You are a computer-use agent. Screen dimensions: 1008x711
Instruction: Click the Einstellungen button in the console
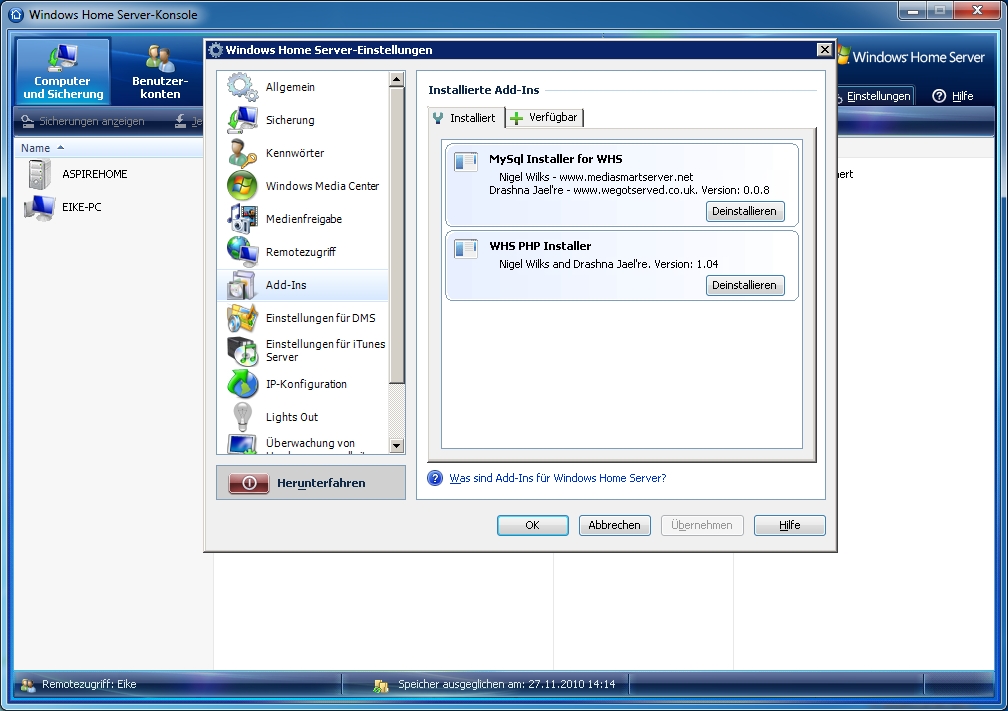tap(875, 96)
